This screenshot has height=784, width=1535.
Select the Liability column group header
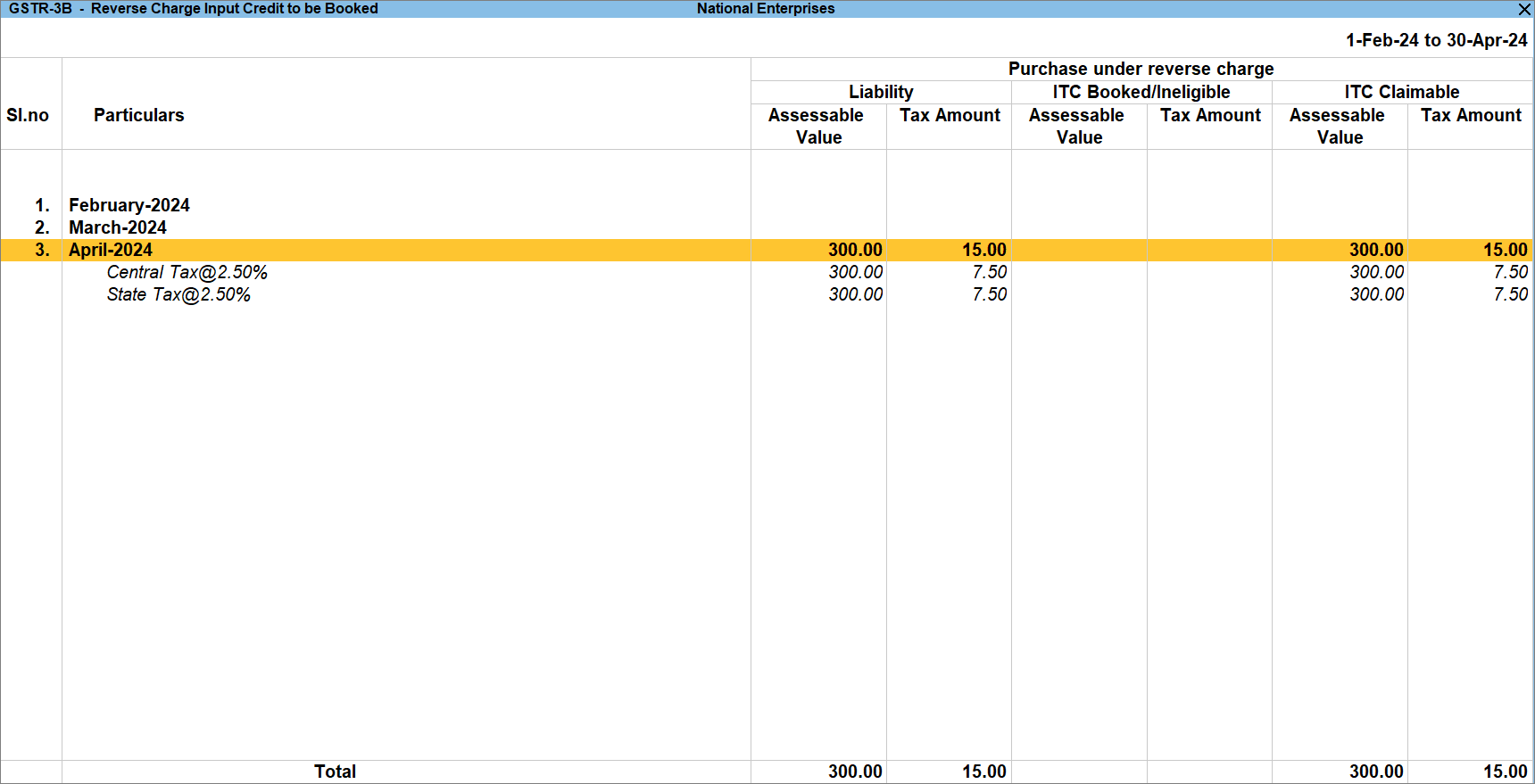880,92
